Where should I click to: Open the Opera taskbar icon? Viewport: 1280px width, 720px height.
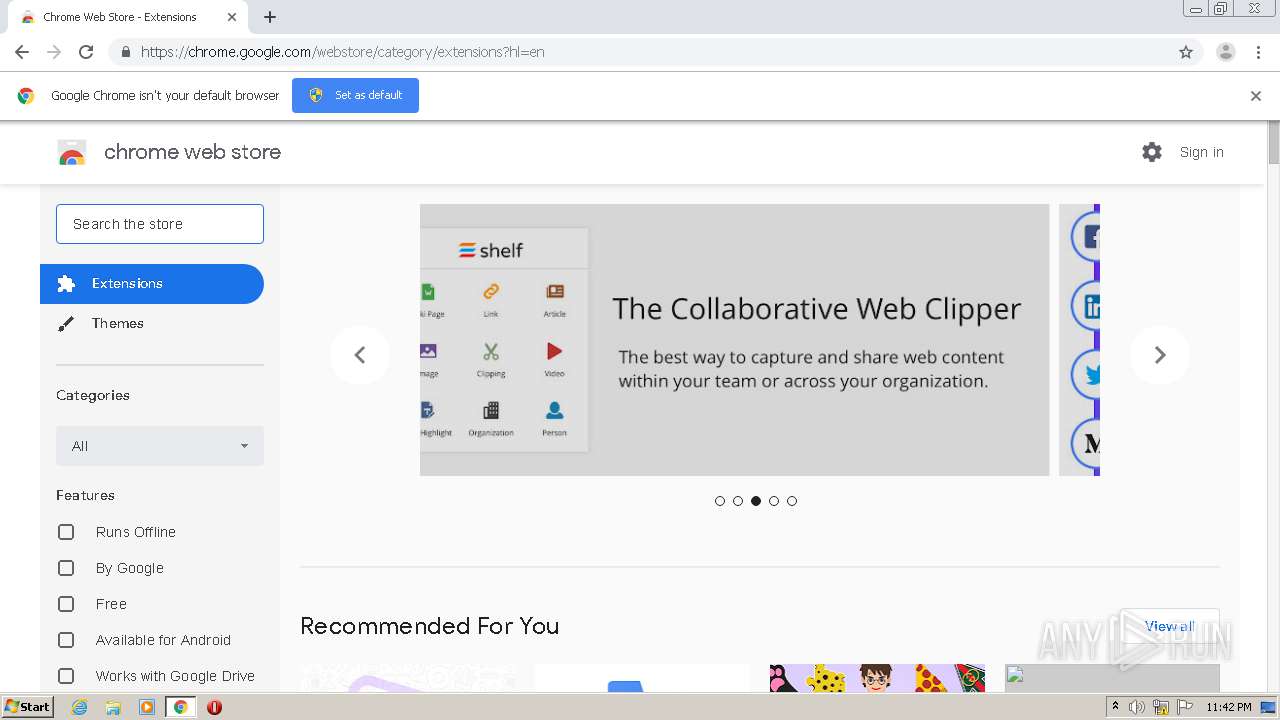(x=214, y=707)
